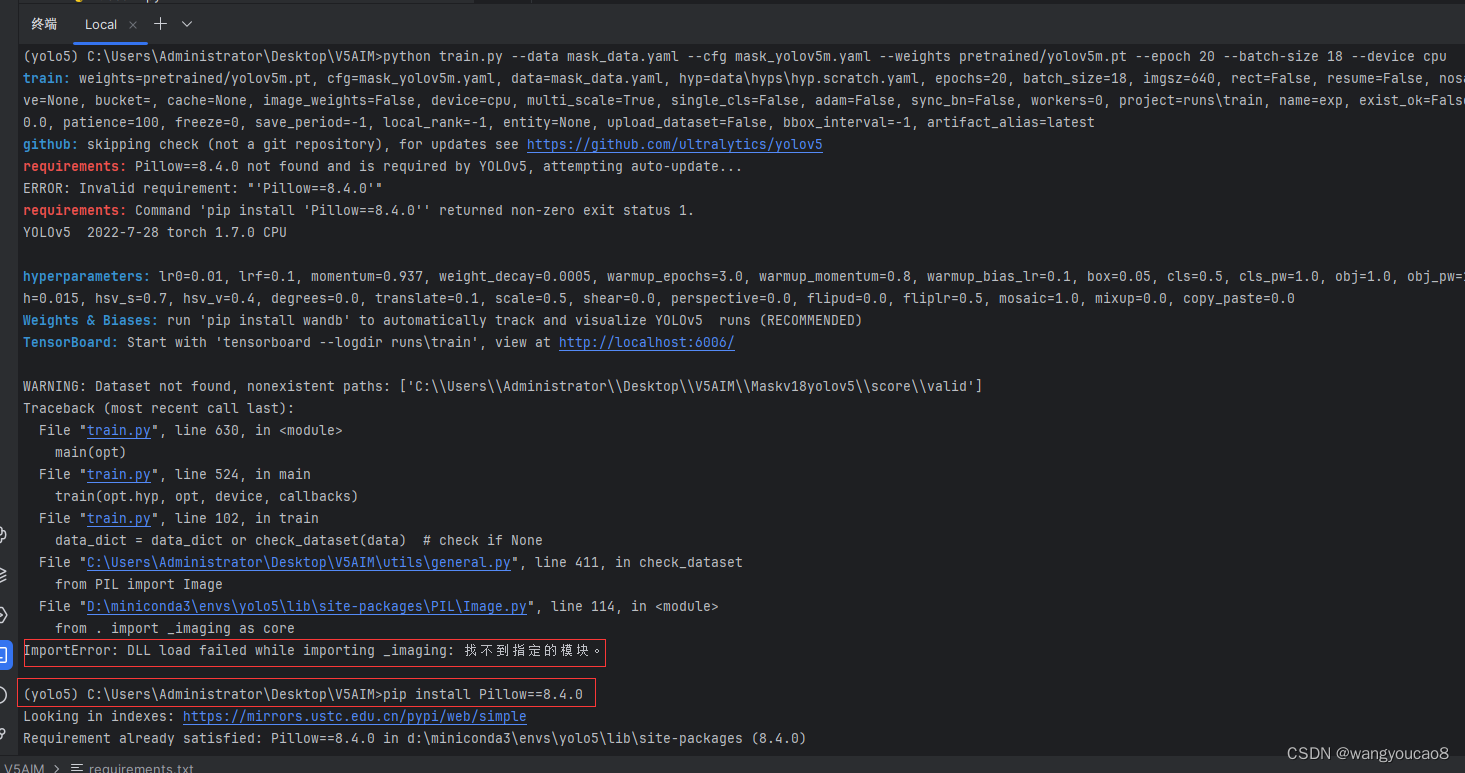Open the PIL Image.py link in traceback
This screenshot has width=1465, height=773.
305,606
